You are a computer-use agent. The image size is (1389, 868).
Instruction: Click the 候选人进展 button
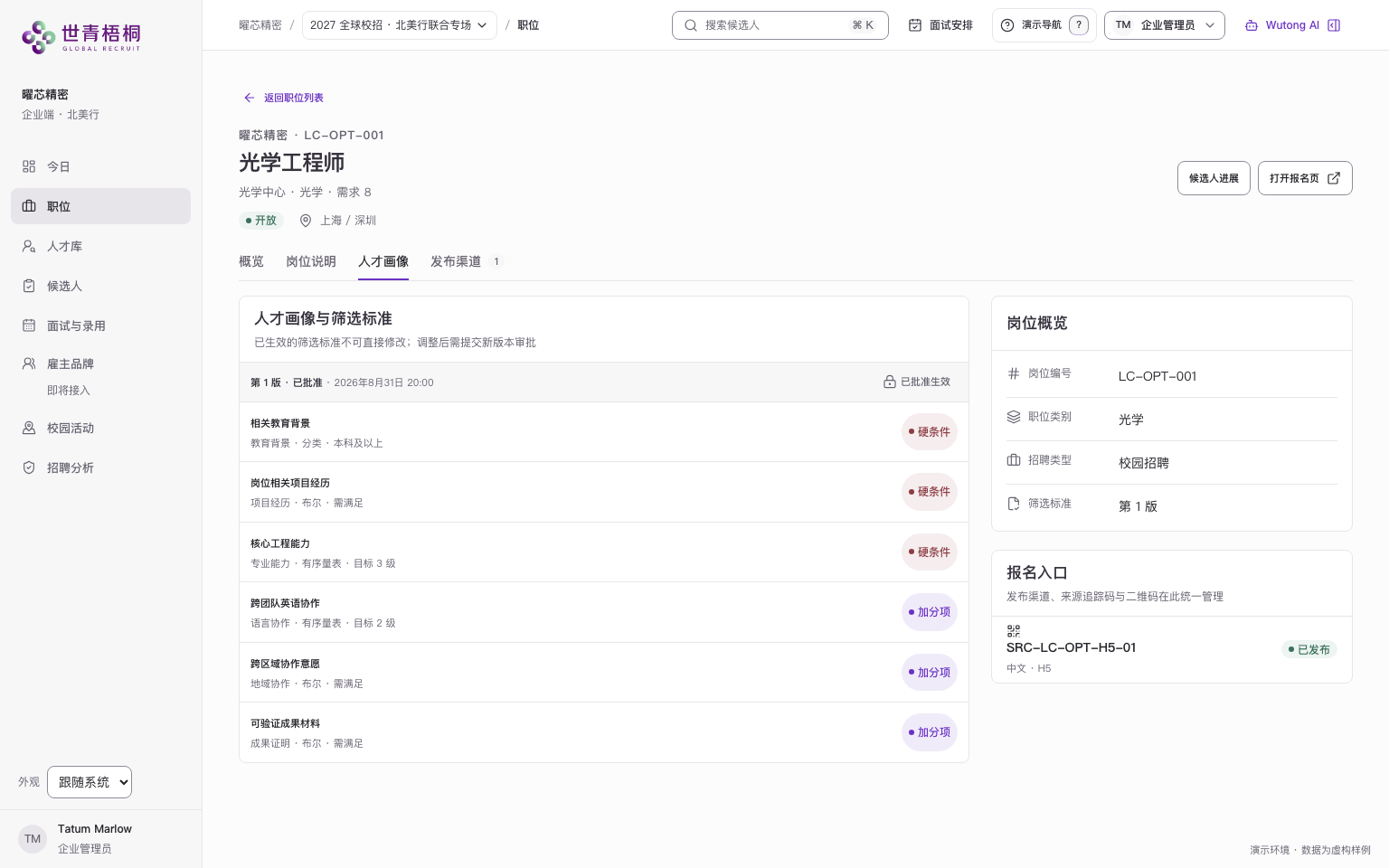[x=1214, y=178]
